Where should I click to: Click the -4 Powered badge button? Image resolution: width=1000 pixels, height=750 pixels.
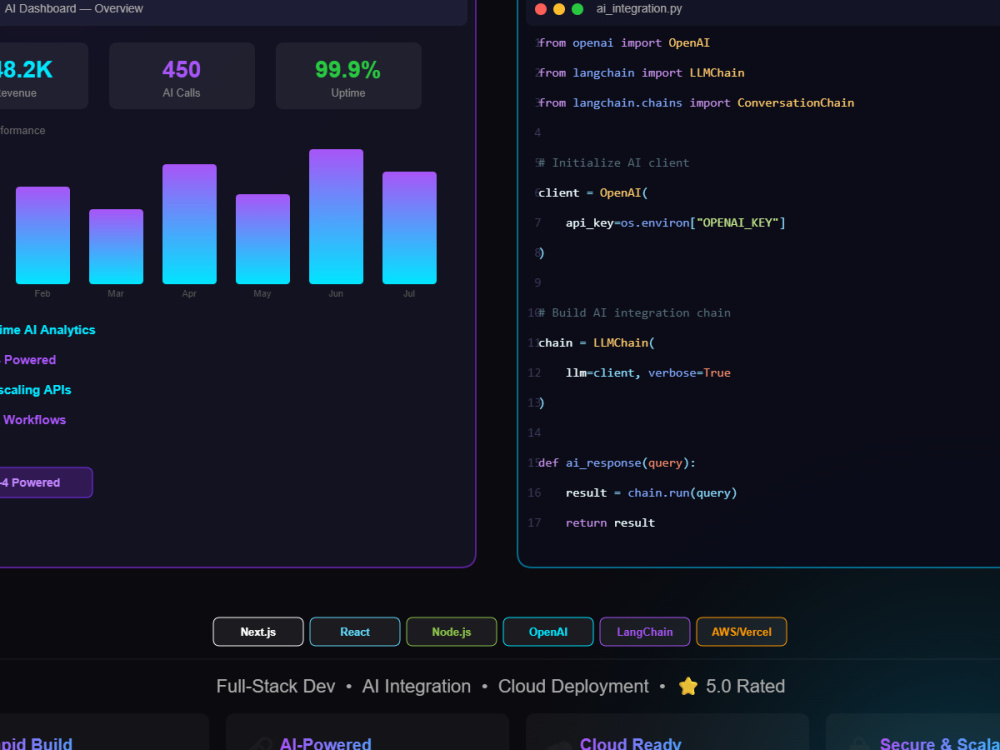tap(46, 482)
